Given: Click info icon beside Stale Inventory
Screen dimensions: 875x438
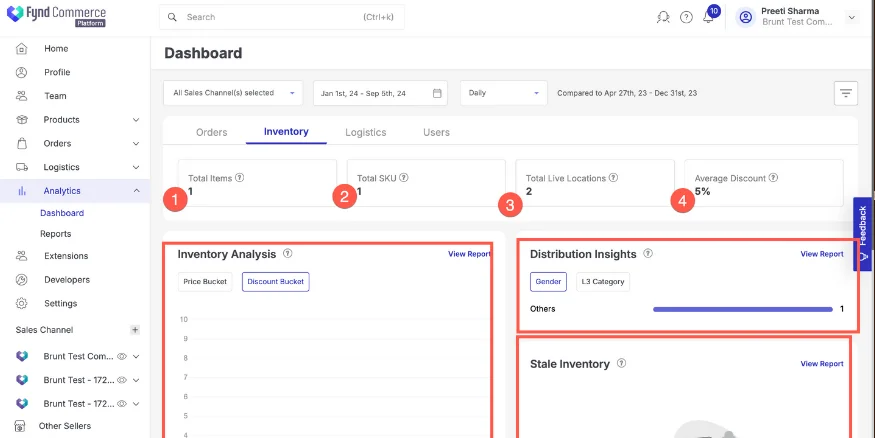Looking at the screenshot, I should click(x=621, y=363).
